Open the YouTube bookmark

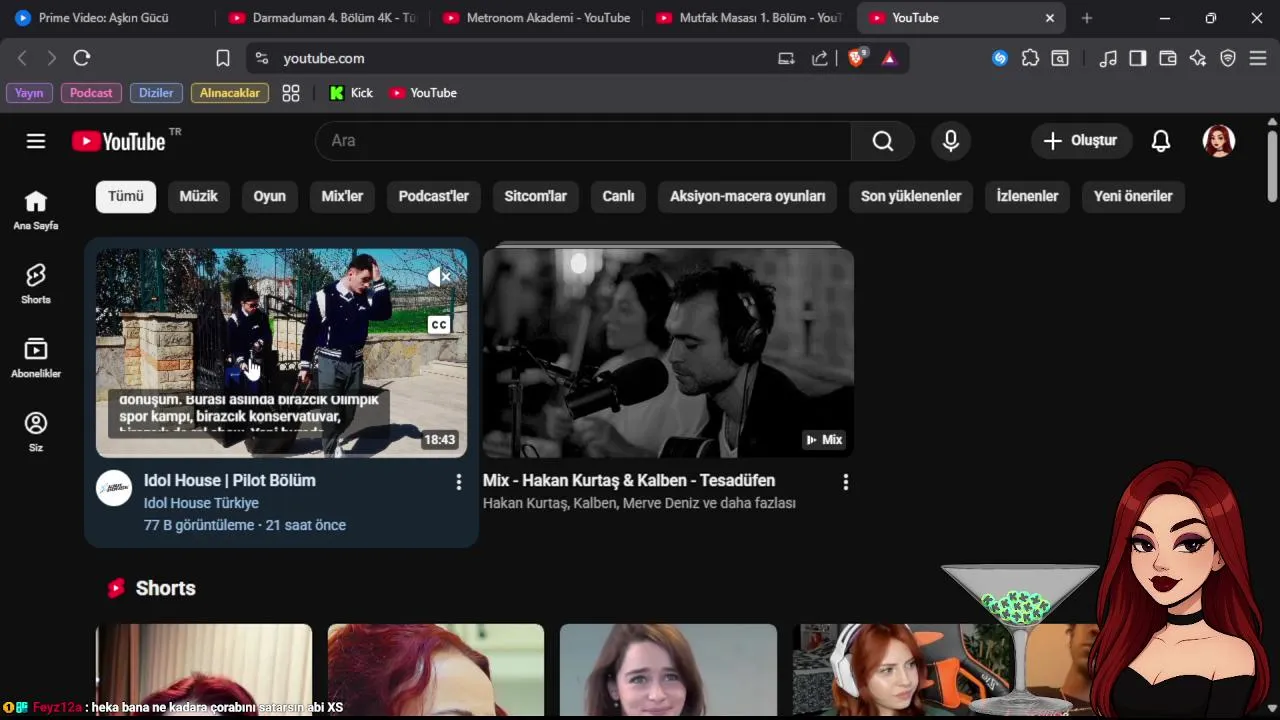coord(423,93)
